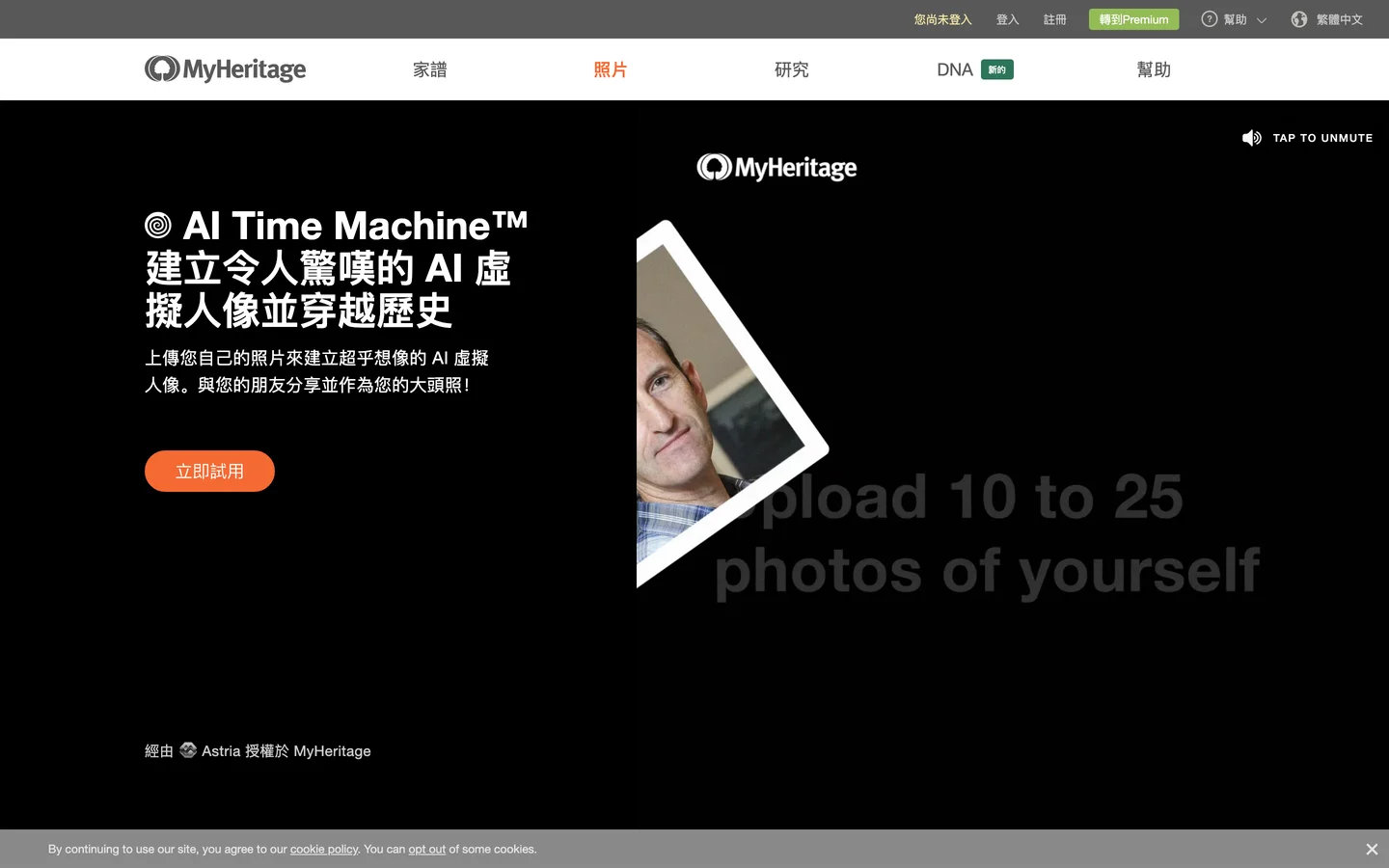
Task: Click the 立即試用 button
Action: point(209,471)
